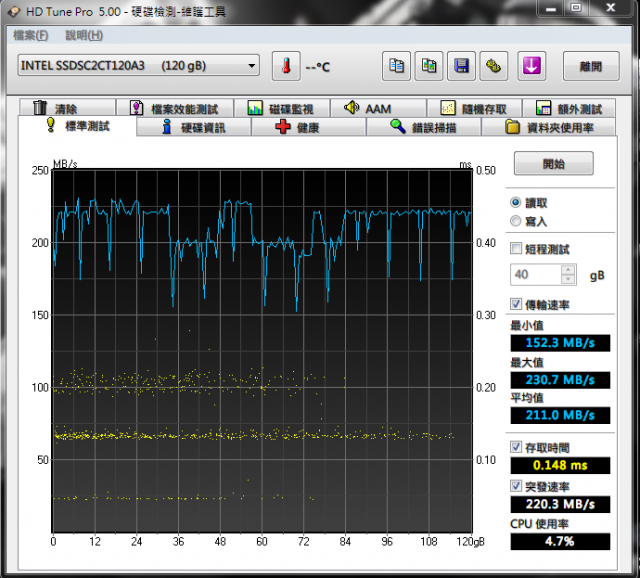The height and width of the screenshot is (578, 640).
Task: Save screenshot floppy disk icon
Action: pos(461,66)
